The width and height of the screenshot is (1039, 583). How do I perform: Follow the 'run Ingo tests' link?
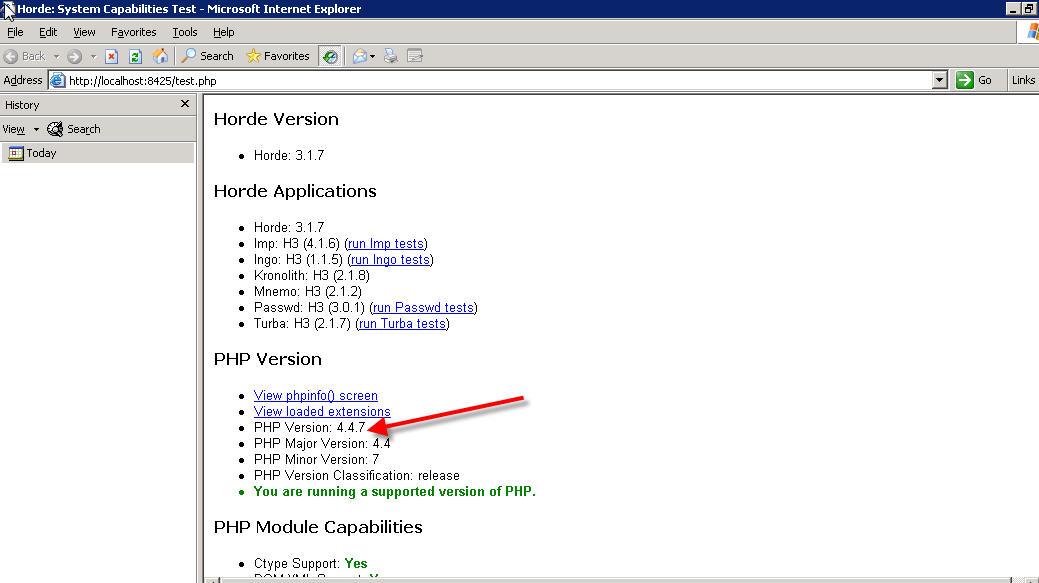coord(390,260)
